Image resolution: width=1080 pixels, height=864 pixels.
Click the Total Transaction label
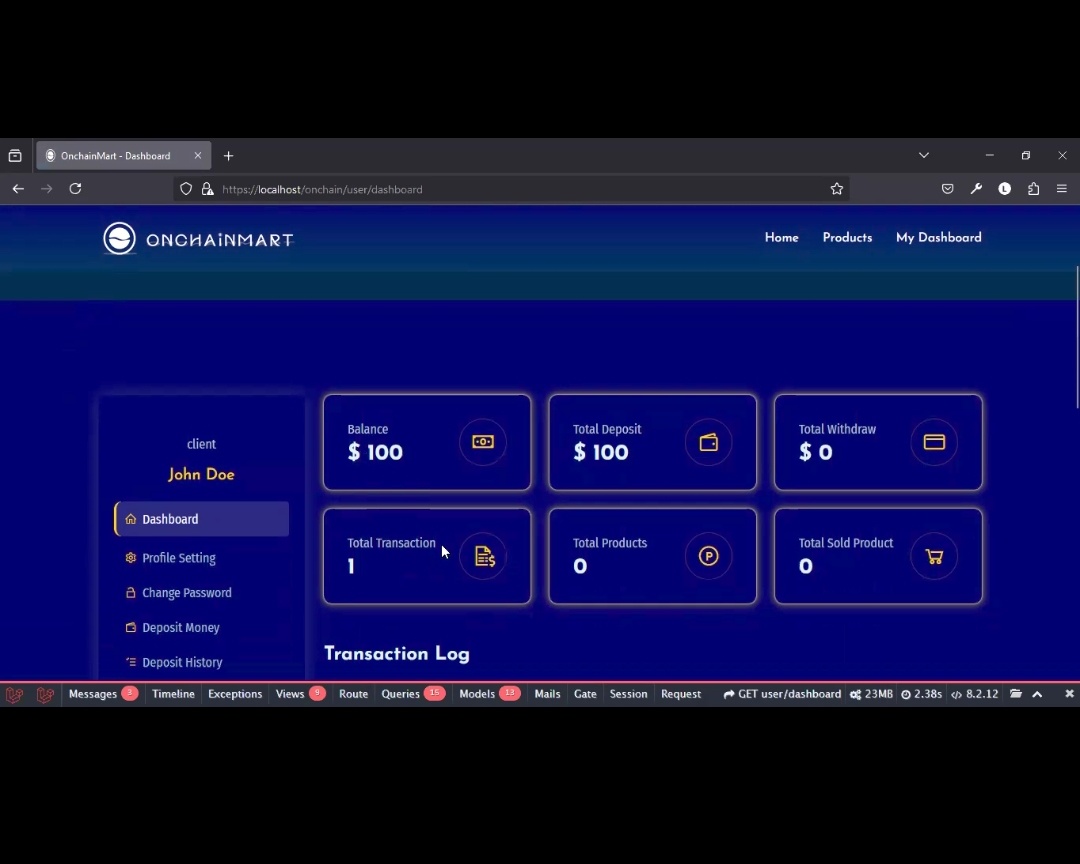(391, 543)
